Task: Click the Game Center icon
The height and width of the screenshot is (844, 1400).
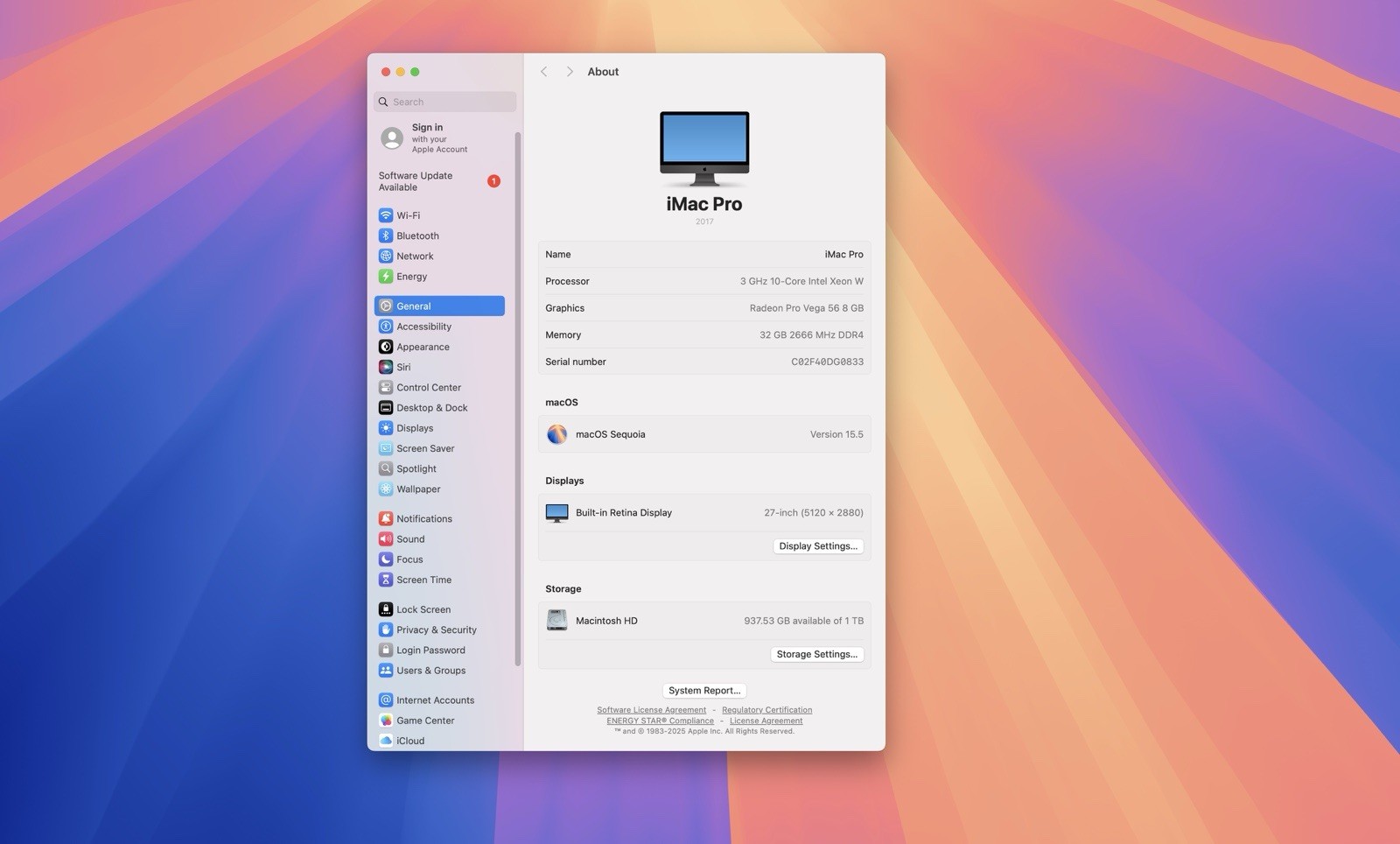Action: [x=386, y=721]
